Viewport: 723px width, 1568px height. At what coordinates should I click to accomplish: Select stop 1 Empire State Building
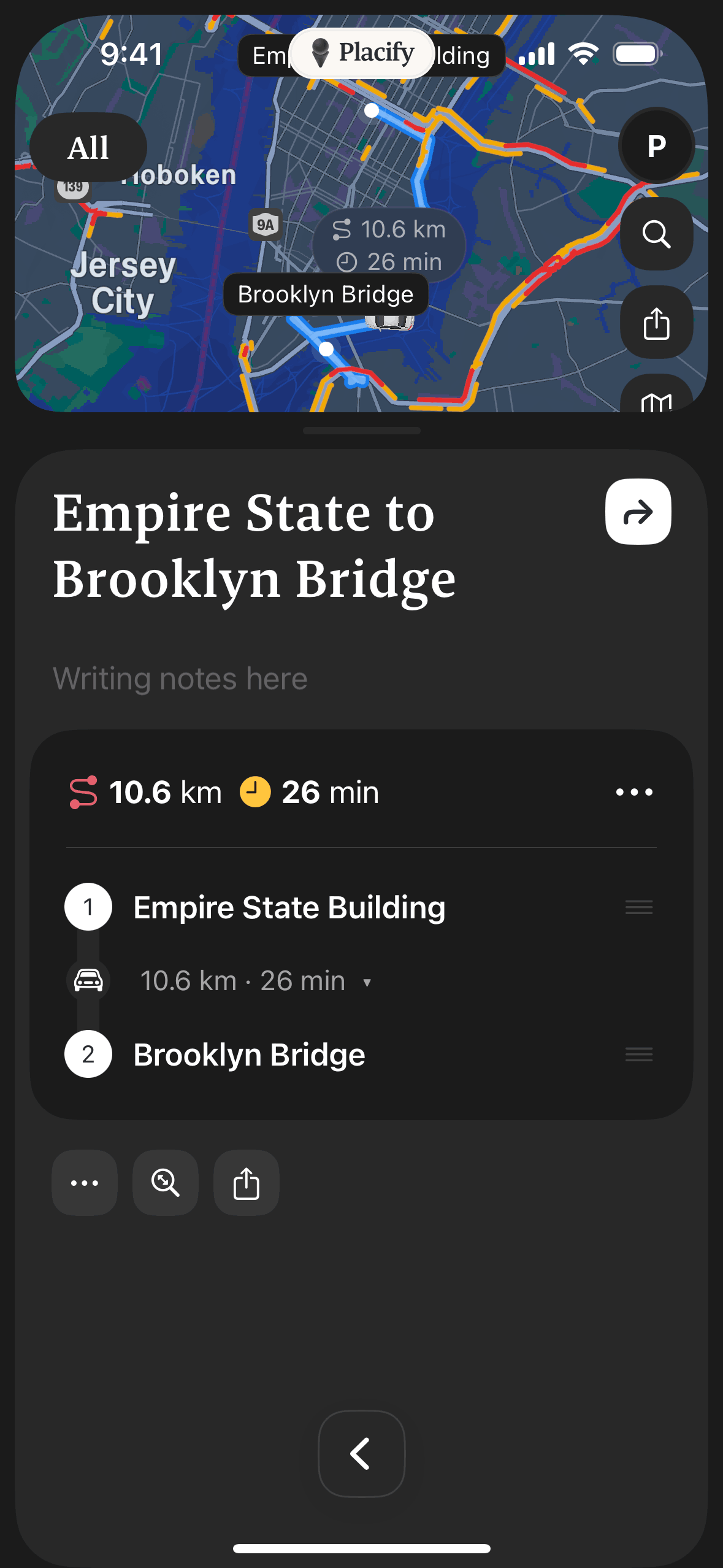coord(289,907)
